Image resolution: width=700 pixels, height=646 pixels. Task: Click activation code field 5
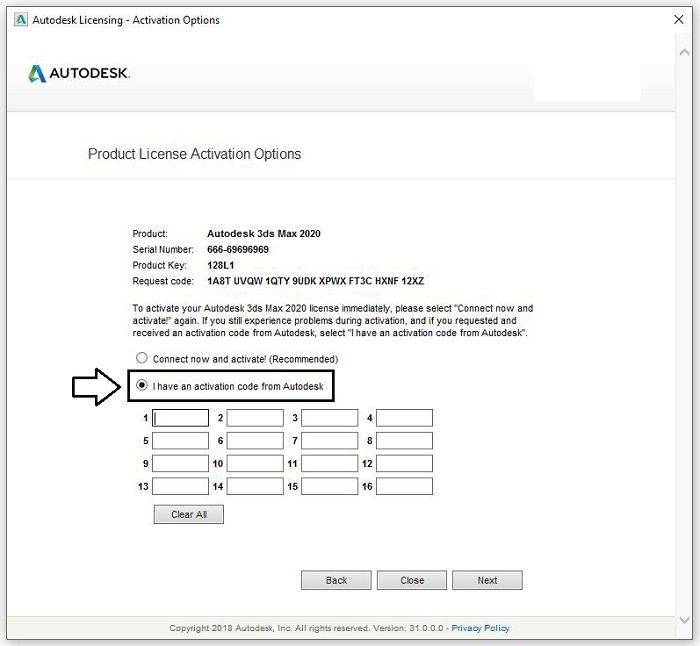[180, 441]
